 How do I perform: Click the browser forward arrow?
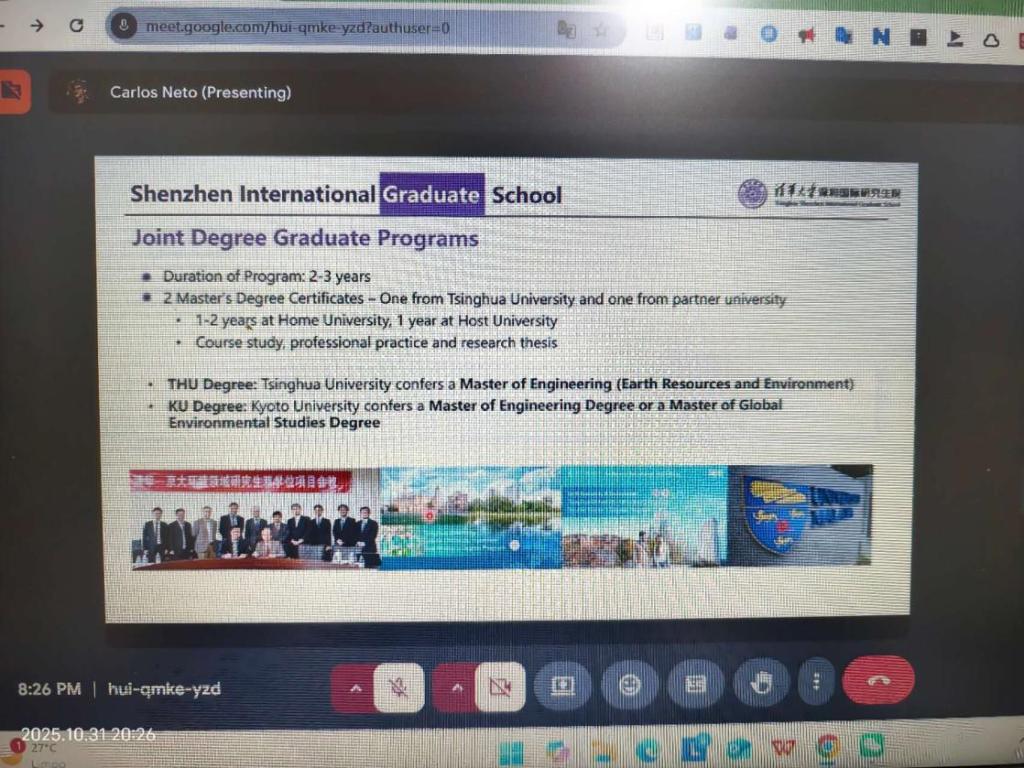tap(37, 26)
